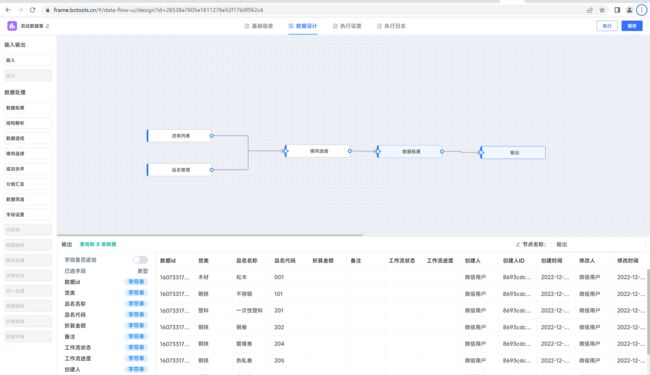Select the 输入 component in the sidebar
This screenshot has width=650, height=375.
coord(28,60)
